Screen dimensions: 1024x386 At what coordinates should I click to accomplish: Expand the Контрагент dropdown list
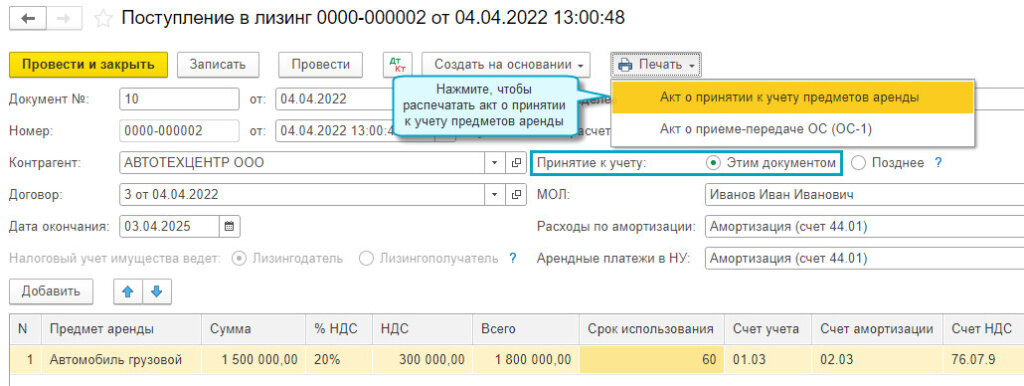(x=494, y=163)
